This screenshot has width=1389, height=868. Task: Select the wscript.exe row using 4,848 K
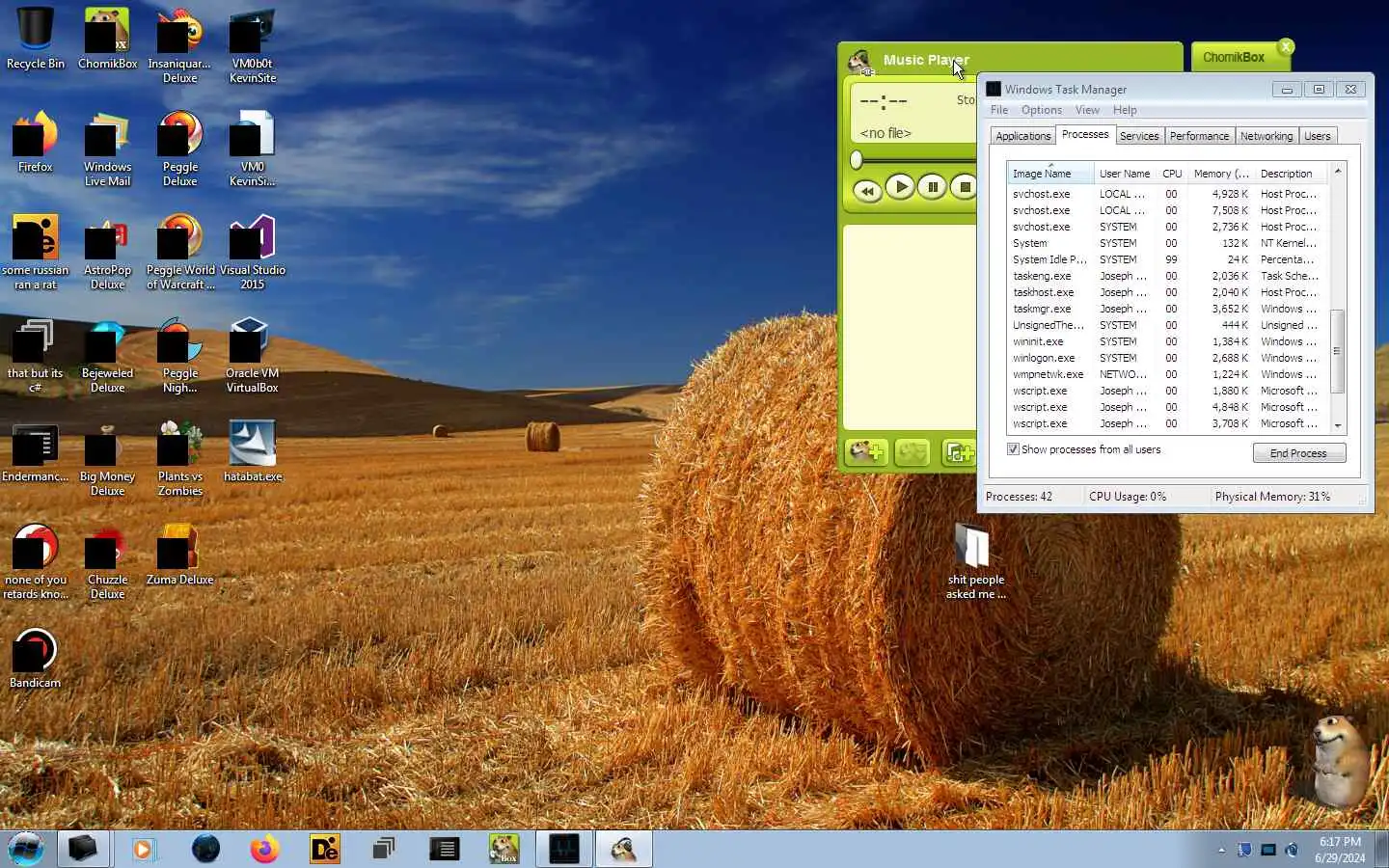[x=1168, y=407]
